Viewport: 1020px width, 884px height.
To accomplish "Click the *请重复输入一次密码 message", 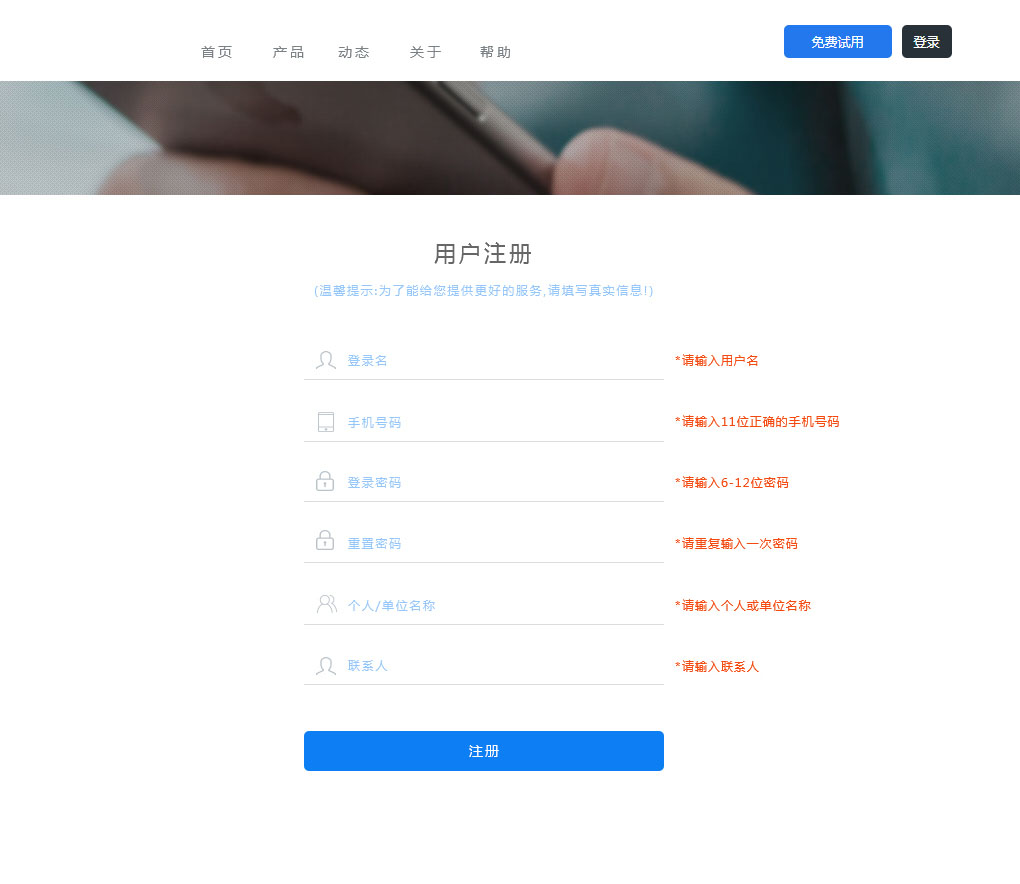I will (x=736, y=543).
